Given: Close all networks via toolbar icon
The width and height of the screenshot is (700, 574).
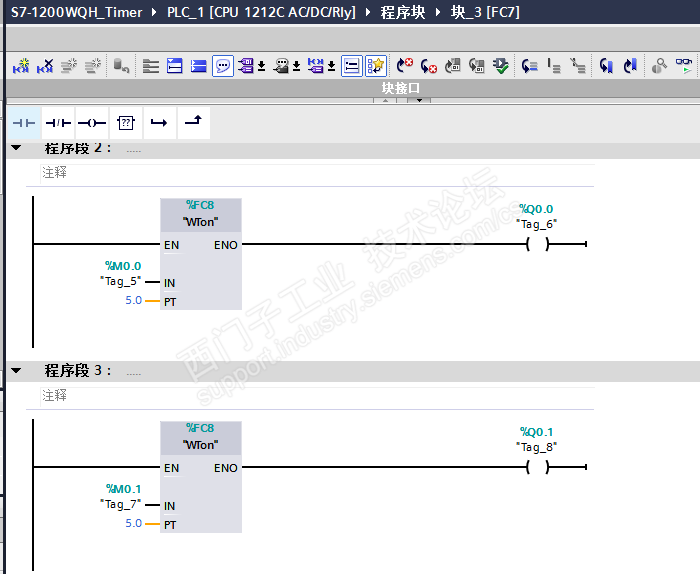Looking at the screenshot, I should (x=198, y=66).
